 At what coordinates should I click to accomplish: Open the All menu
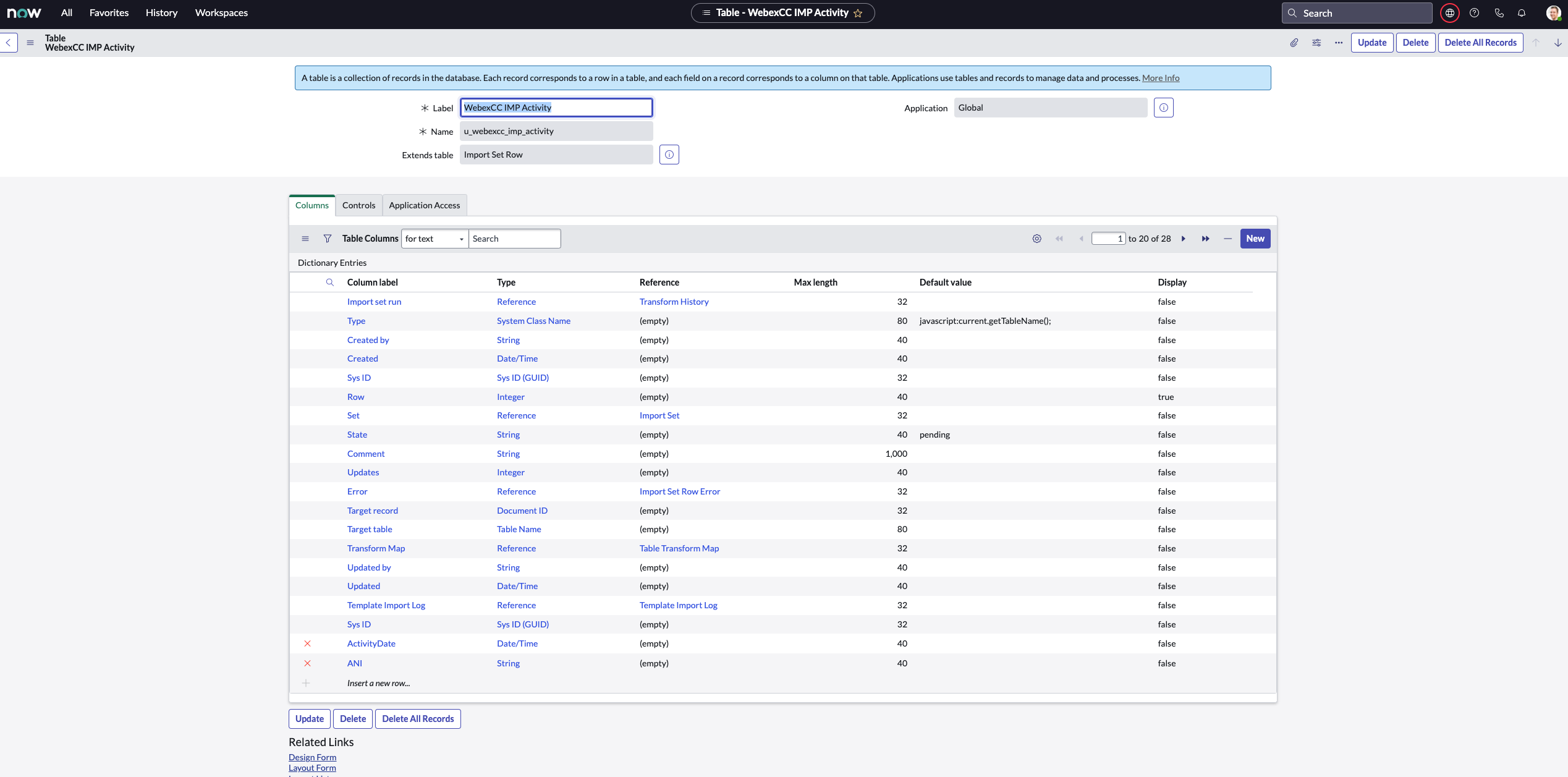click(67, 13)
